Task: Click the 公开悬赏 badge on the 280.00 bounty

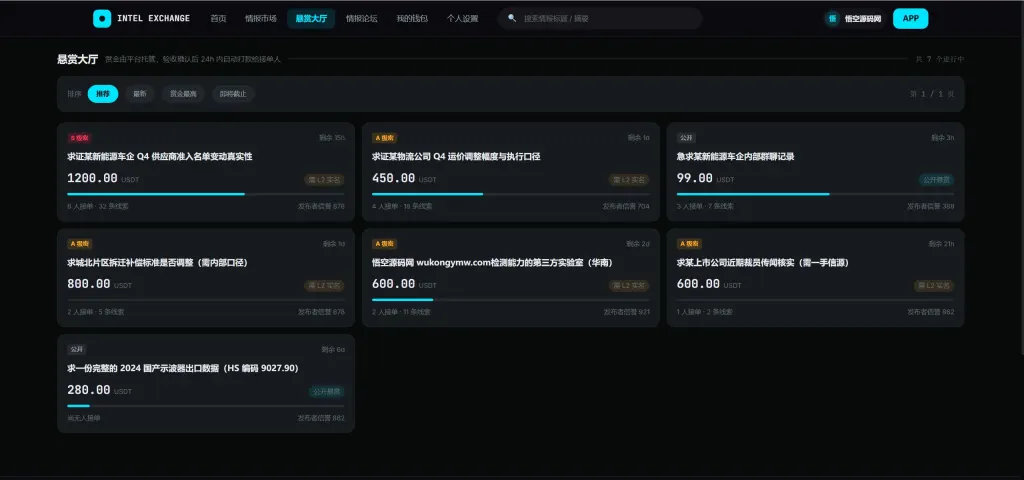Action: 327,391
